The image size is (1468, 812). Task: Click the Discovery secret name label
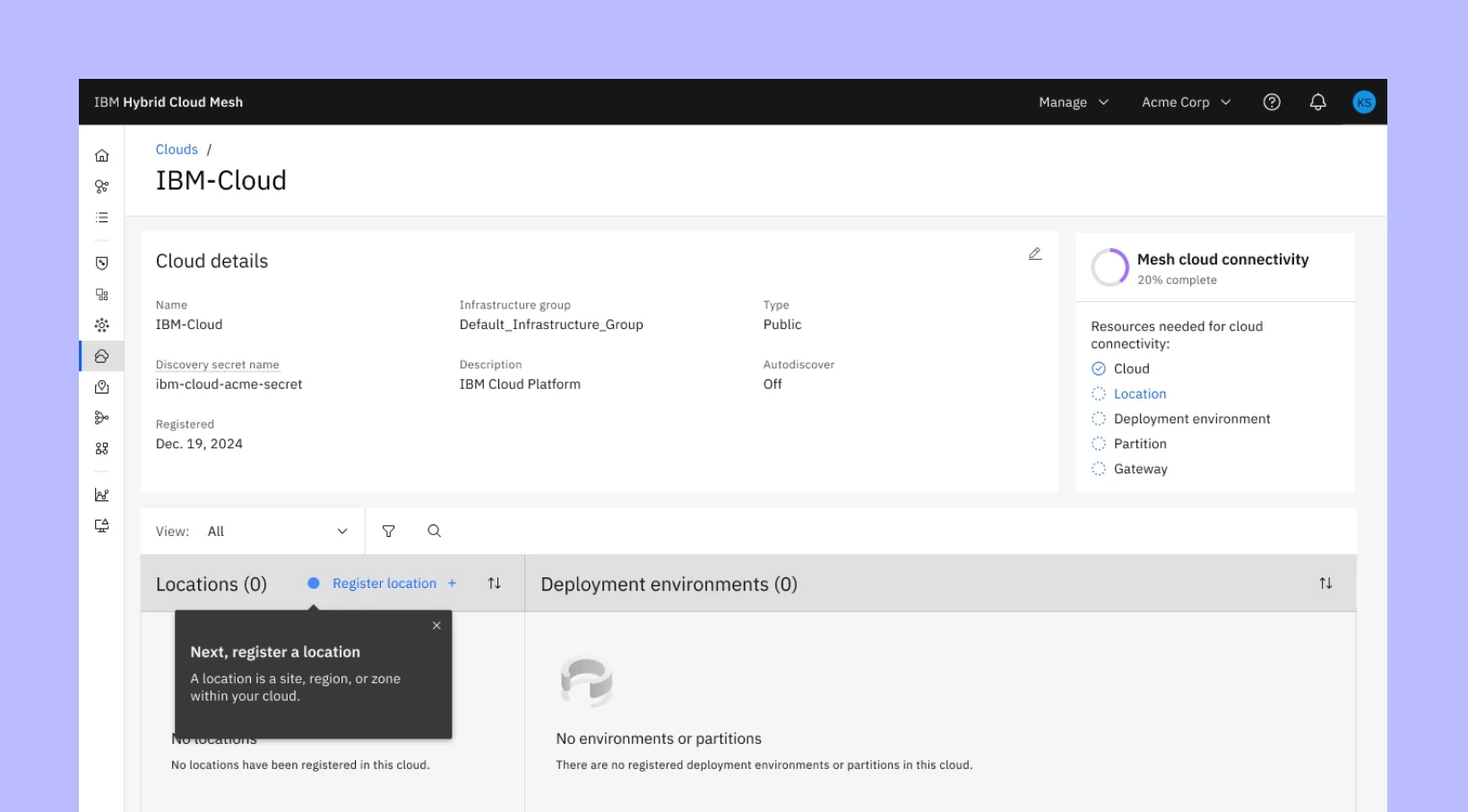[x=218, y=365]
